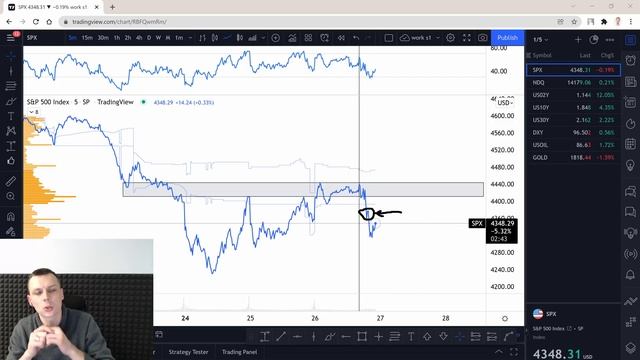Viewport: 640px width, 360px height.
Task: Open the thumbs-up icons tool
Action: point(11,161)
